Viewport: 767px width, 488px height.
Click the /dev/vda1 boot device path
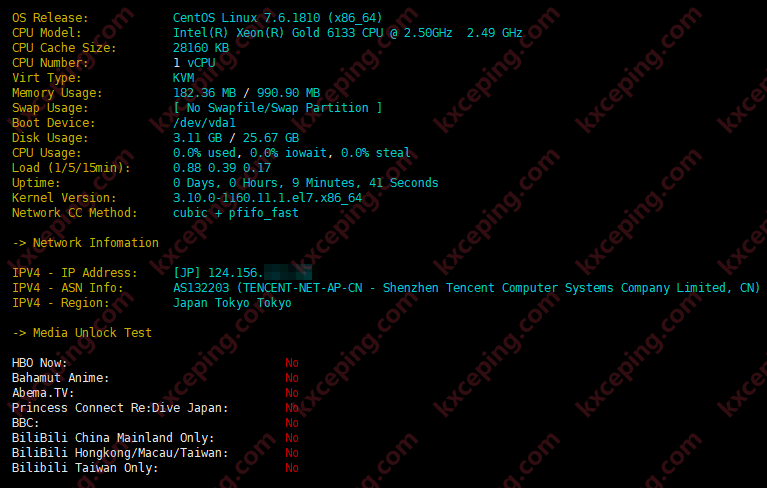[204, 123]
